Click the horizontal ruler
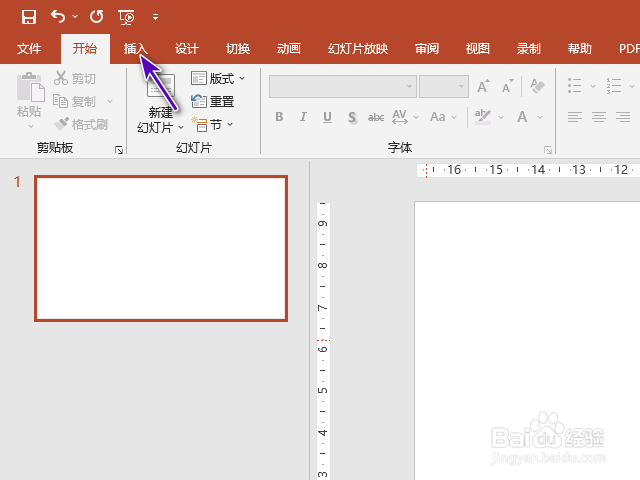The height and width of the screenshot is (480, 640). [528, 170]
